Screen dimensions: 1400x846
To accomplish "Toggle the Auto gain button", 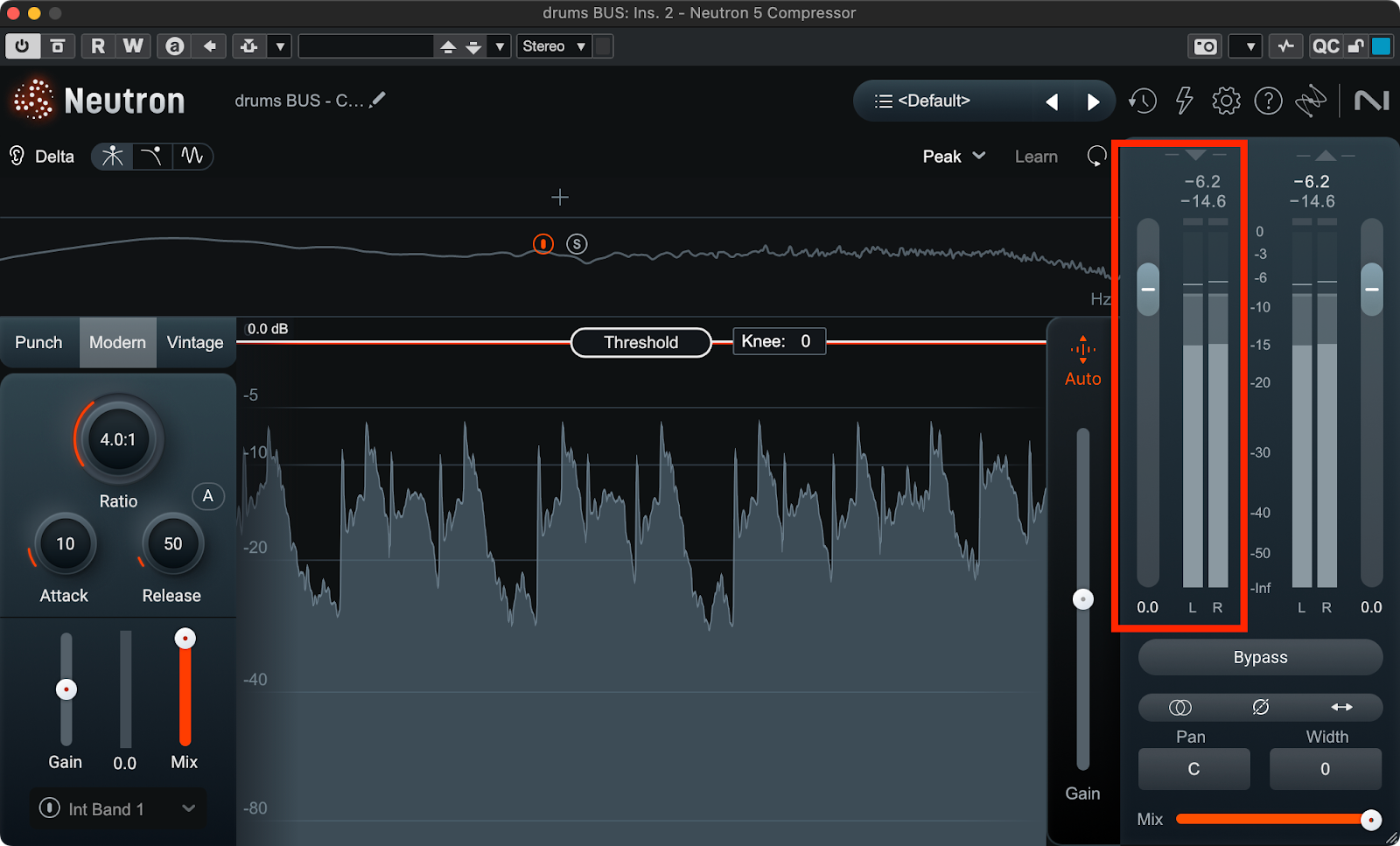I will 1082,361.
